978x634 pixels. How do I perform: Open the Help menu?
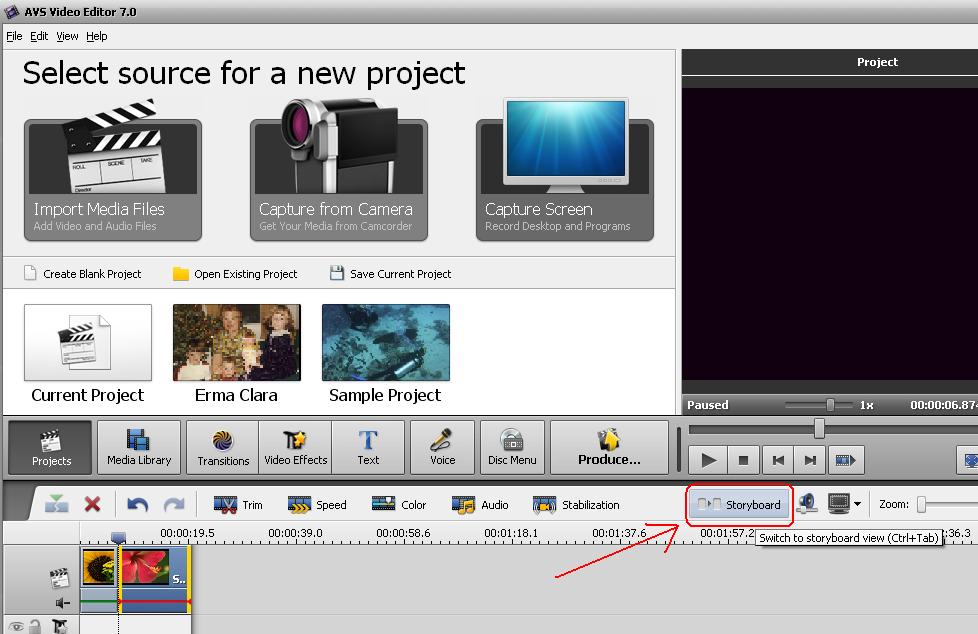point(97,36)
